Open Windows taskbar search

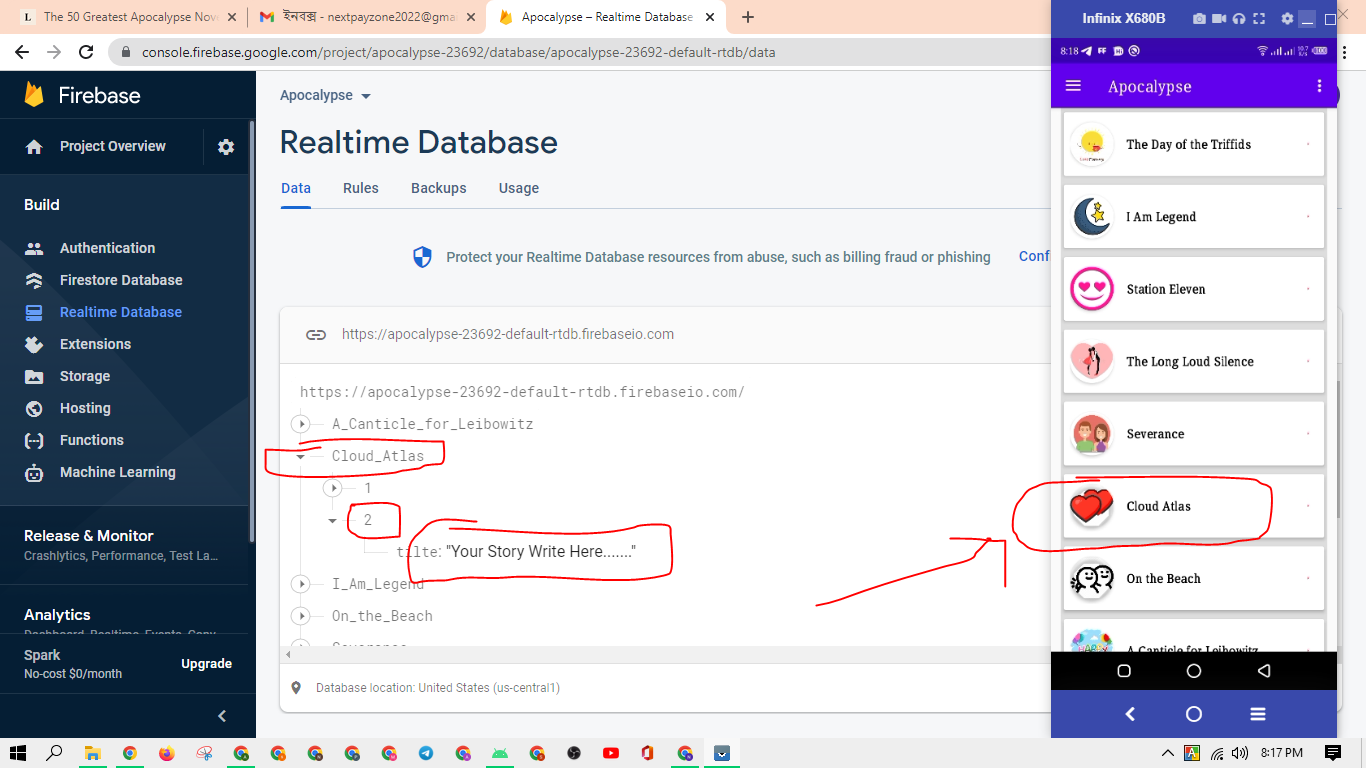tap(55, 753)
